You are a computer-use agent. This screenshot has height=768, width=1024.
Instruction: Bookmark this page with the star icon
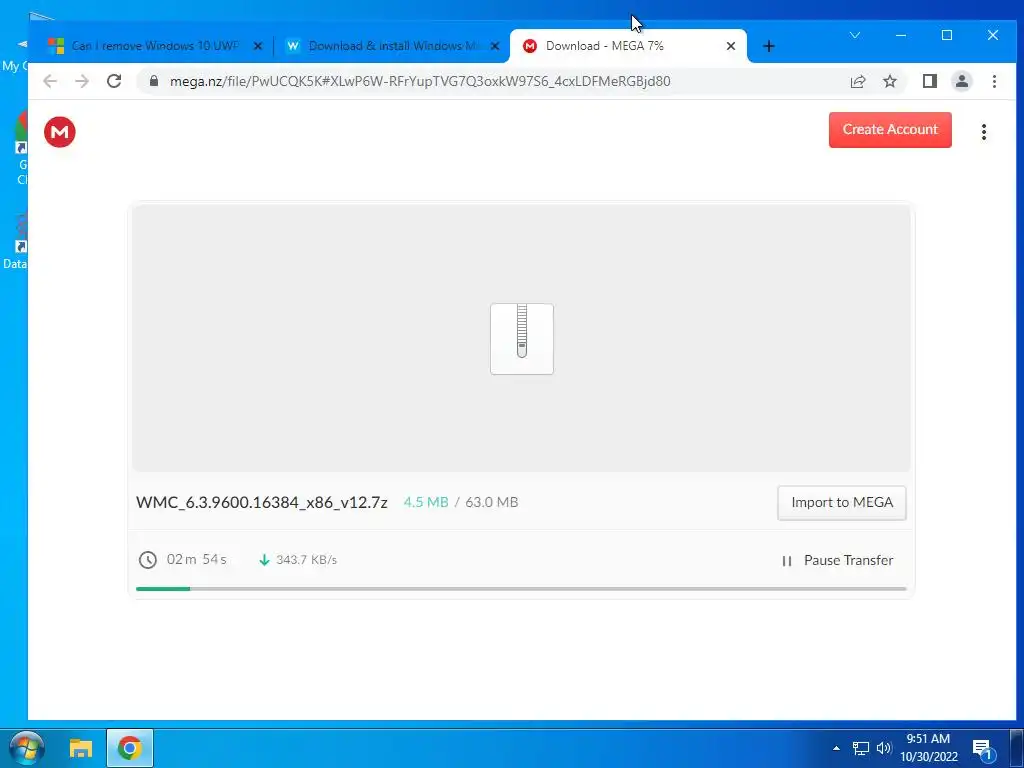tap(889, 81)
